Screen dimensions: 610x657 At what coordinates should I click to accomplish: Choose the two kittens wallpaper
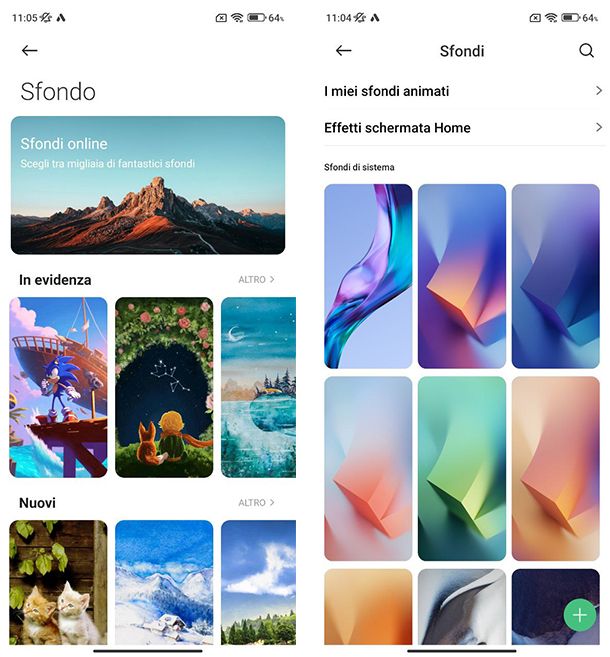click(58, 582)
